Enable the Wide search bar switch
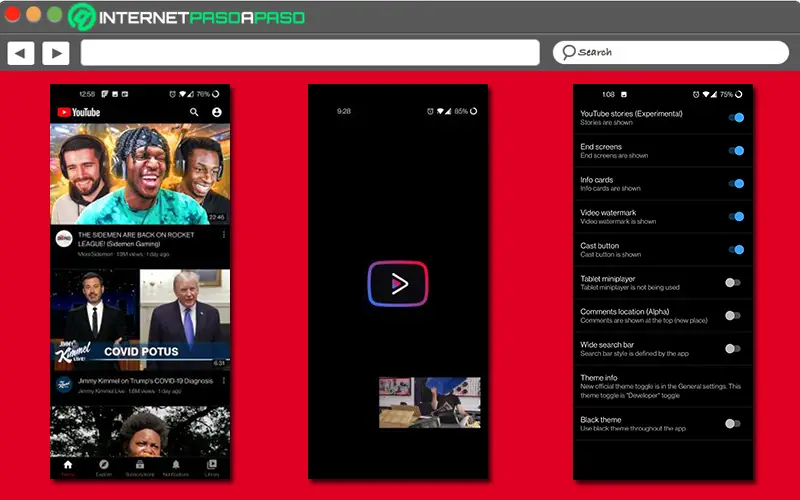This screenshot has height=500, width=800. [x=733, y=349]
